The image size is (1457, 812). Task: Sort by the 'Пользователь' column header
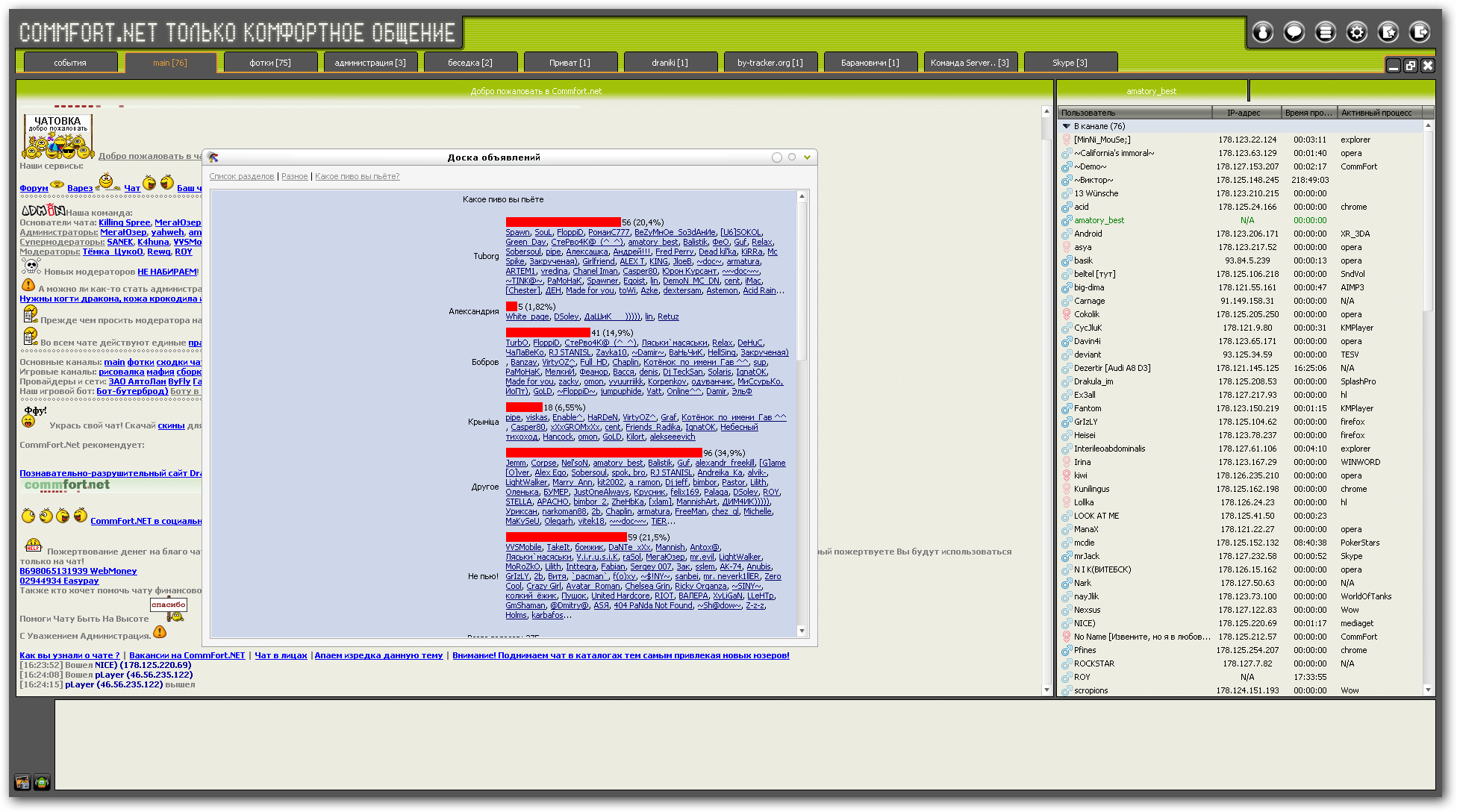click(x=1135, y=113)
